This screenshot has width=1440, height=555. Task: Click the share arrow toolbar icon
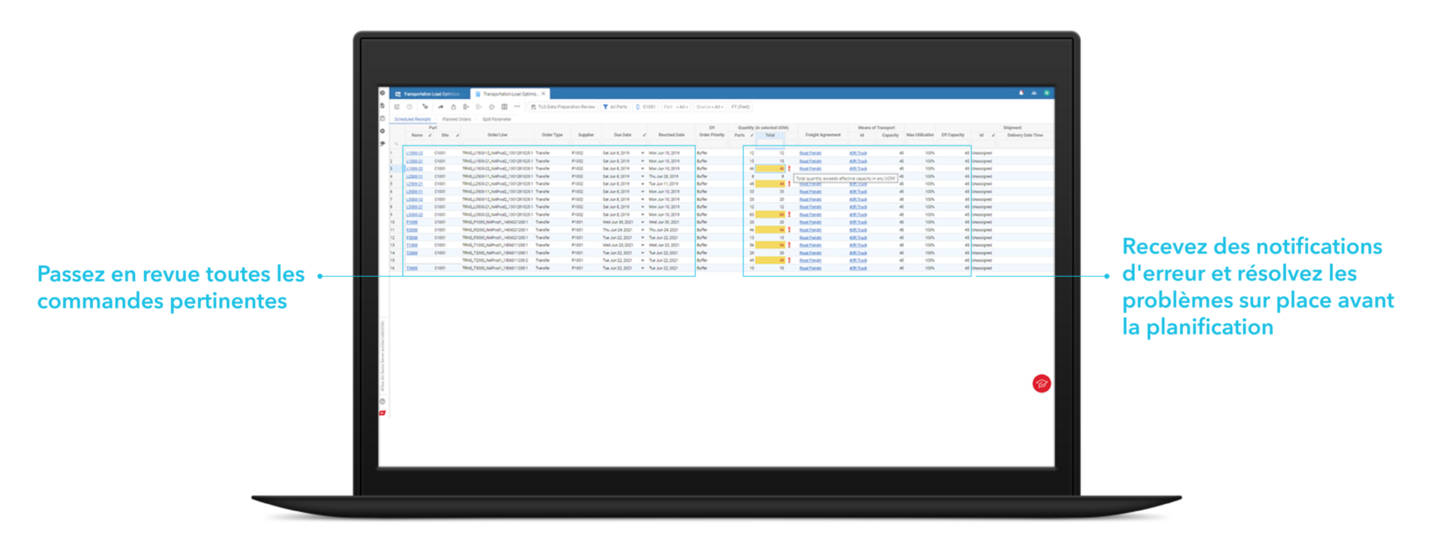tap(440, 106)
